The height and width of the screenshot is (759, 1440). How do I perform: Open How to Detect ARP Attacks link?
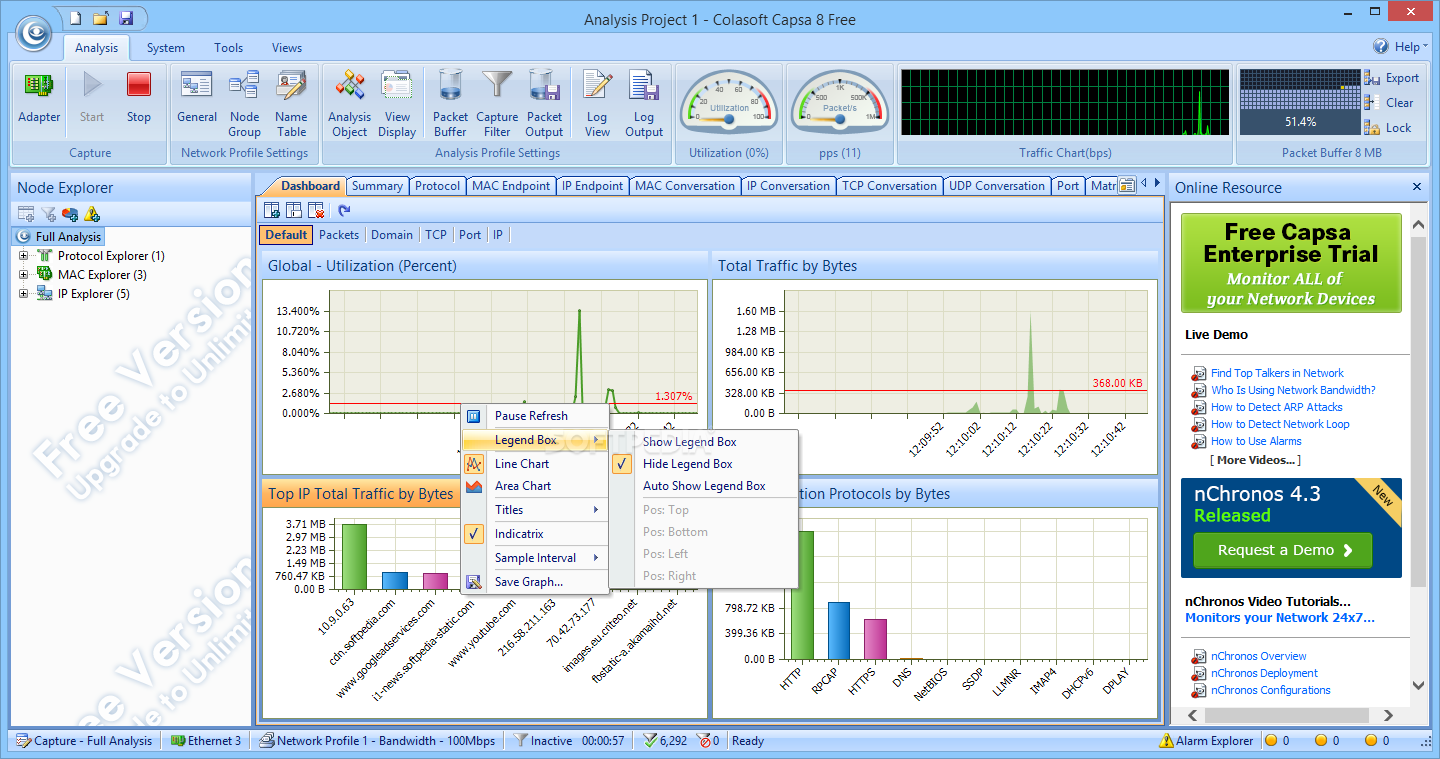point(1276,407)
